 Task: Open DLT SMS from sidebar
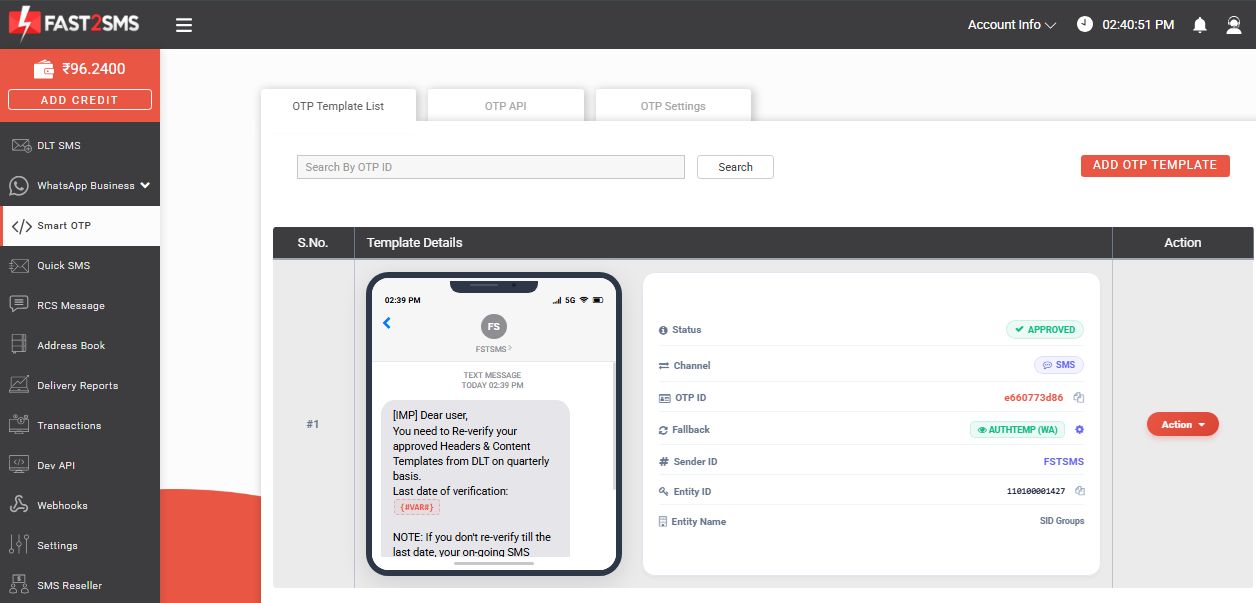tap(80, 146)
